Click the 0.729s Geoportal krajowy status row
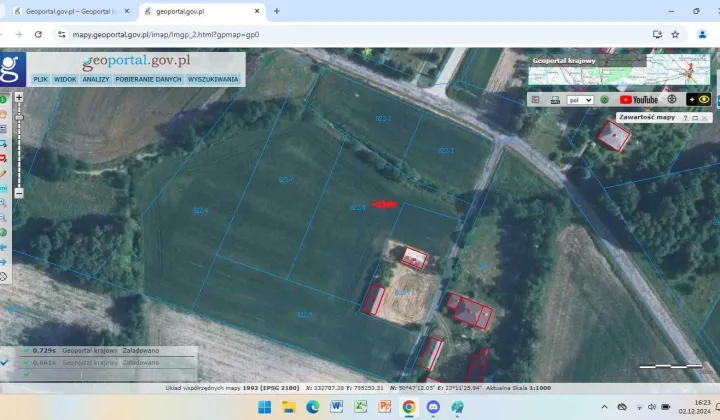Screen dimensions: 720x420 point(108,351)
